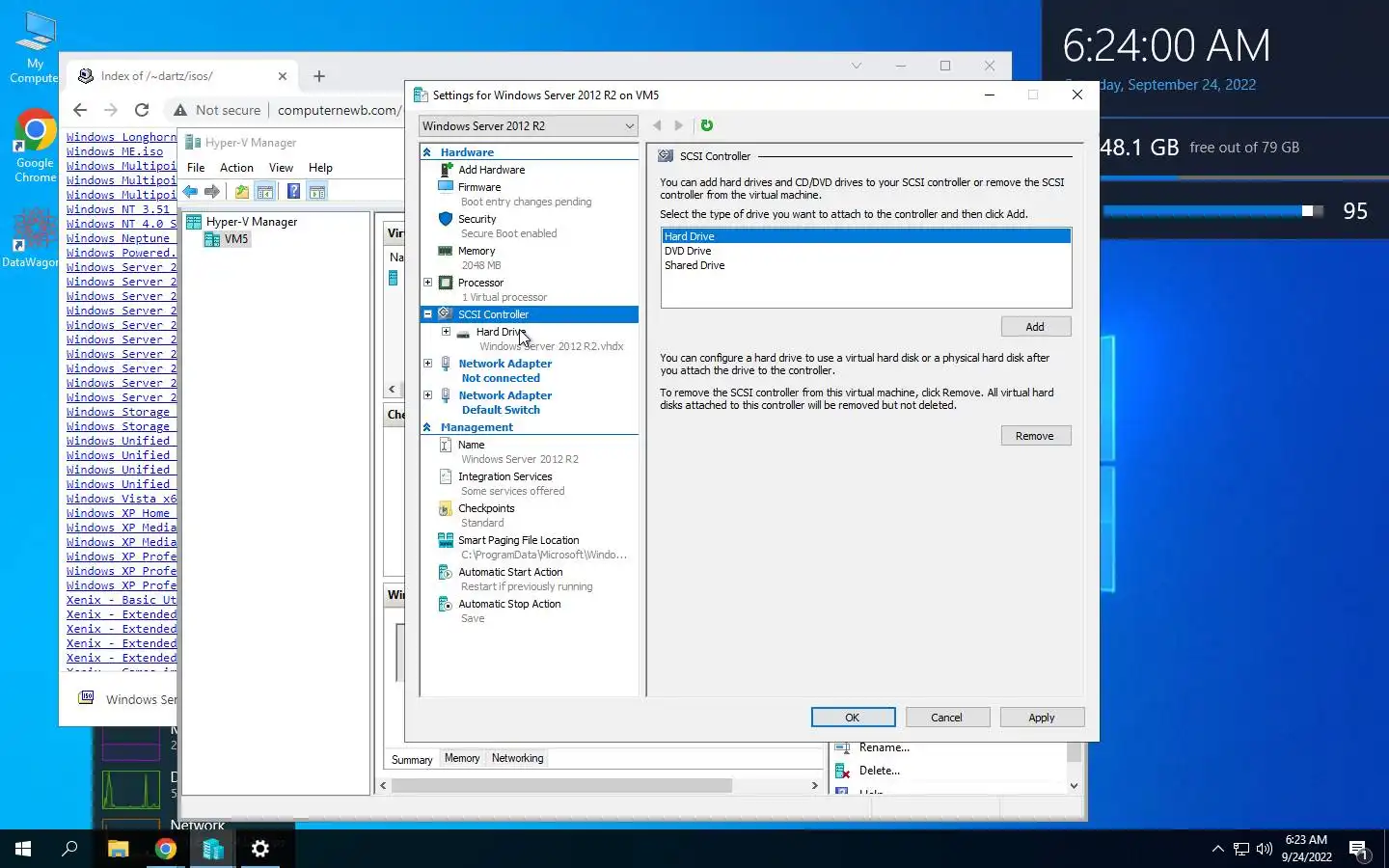The width and height of the screenshot is (1389, 868).
Task: Open the notification center icon in taskbar
Action: coord(1359,850)
